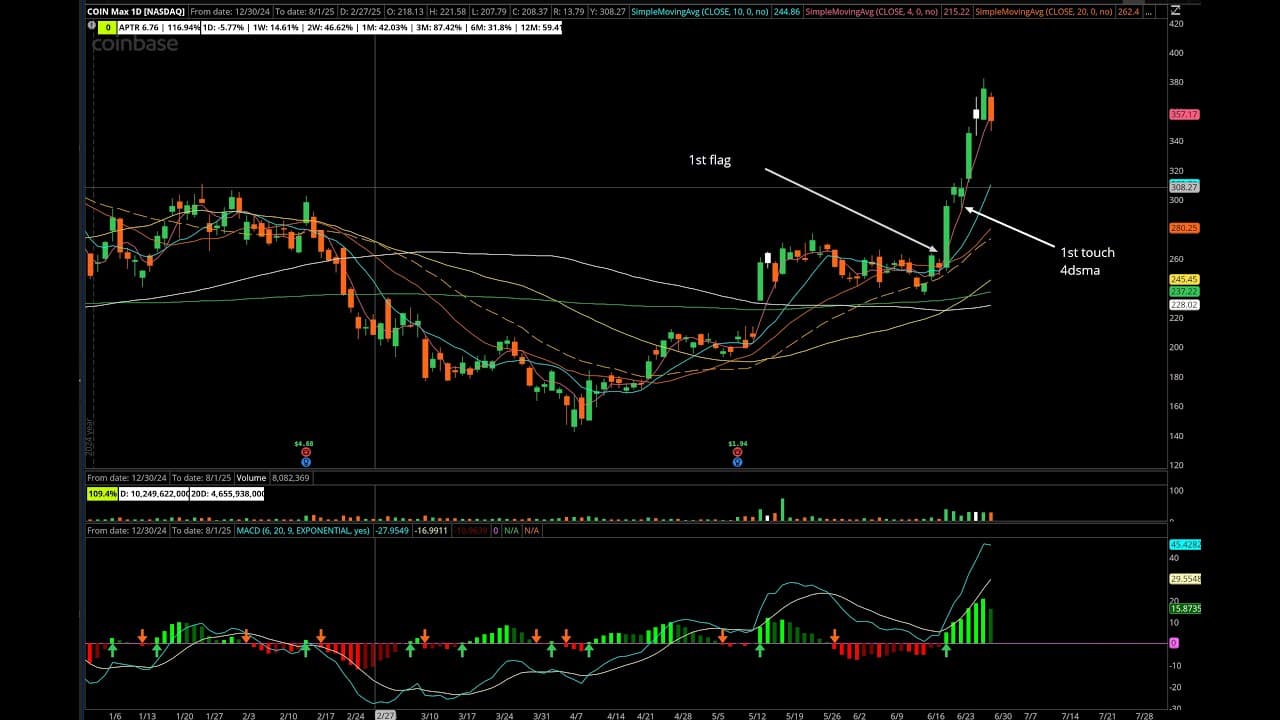Click the 308.27 price bubble on the axis

click(x=1184, y=187)
